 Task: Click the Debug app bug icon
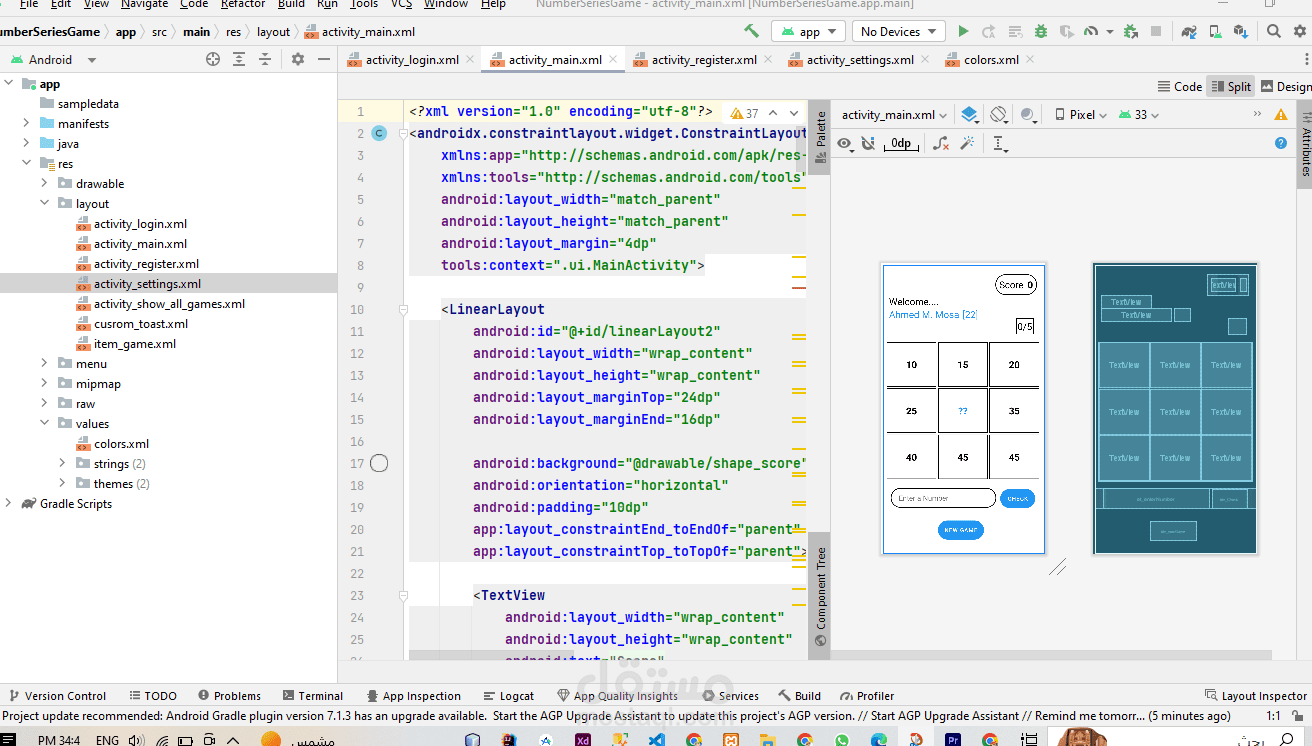pos(1041,32)
